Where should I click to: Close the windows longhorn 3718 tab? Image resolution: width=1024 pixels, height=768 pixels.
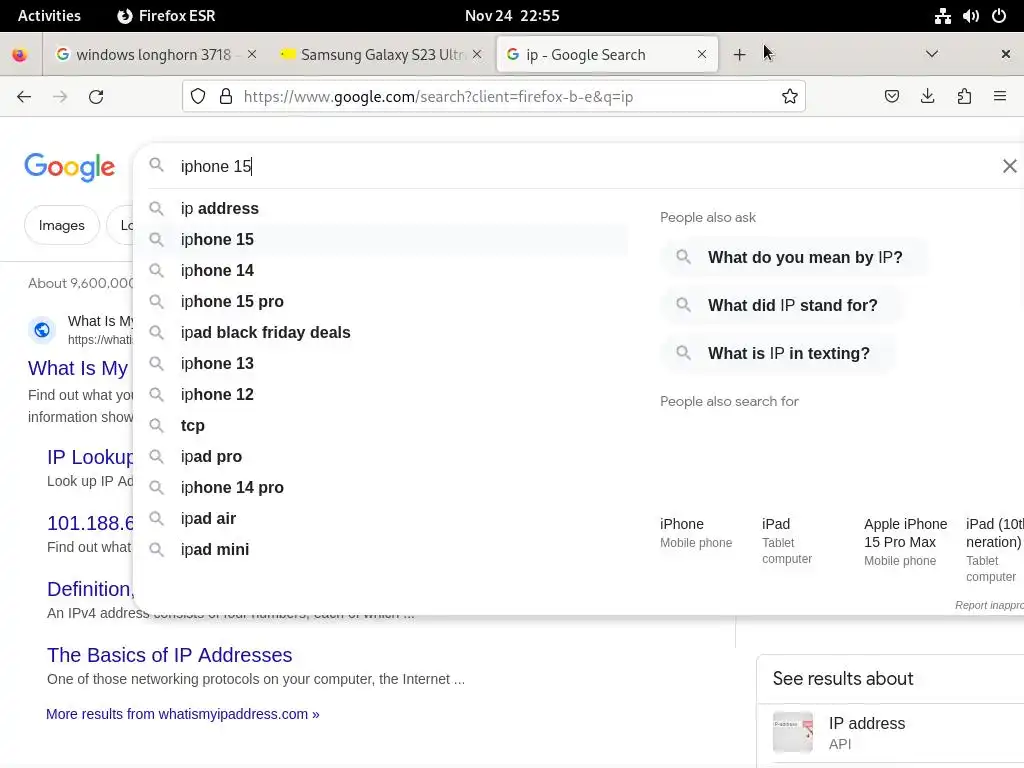[252, 54]
